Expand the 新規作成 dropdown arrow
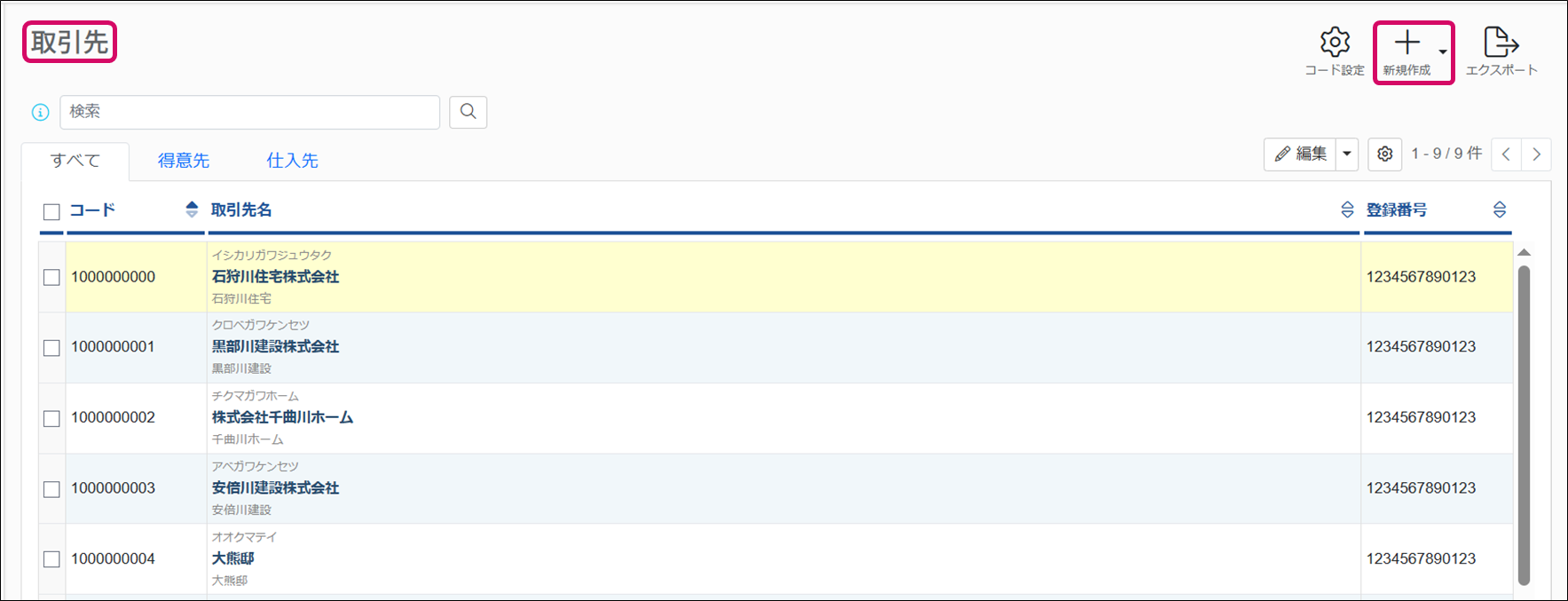The height and width of the screenshot is (601, 1568). pos(1443,51)
